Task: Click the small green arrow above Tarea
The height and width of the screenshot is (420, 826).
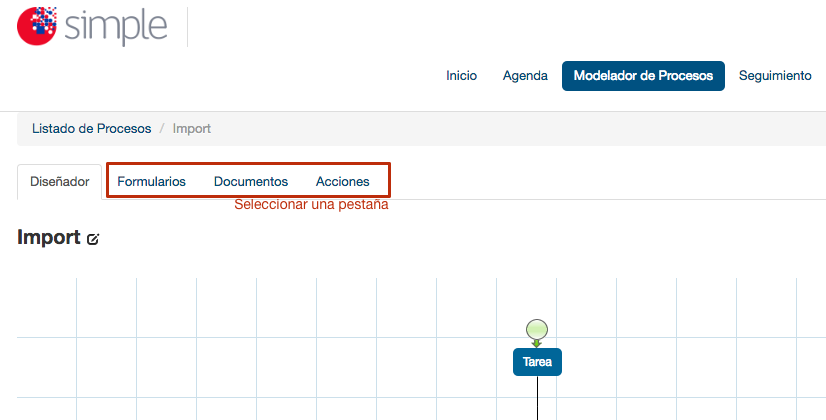Action: tap(536, 344)
